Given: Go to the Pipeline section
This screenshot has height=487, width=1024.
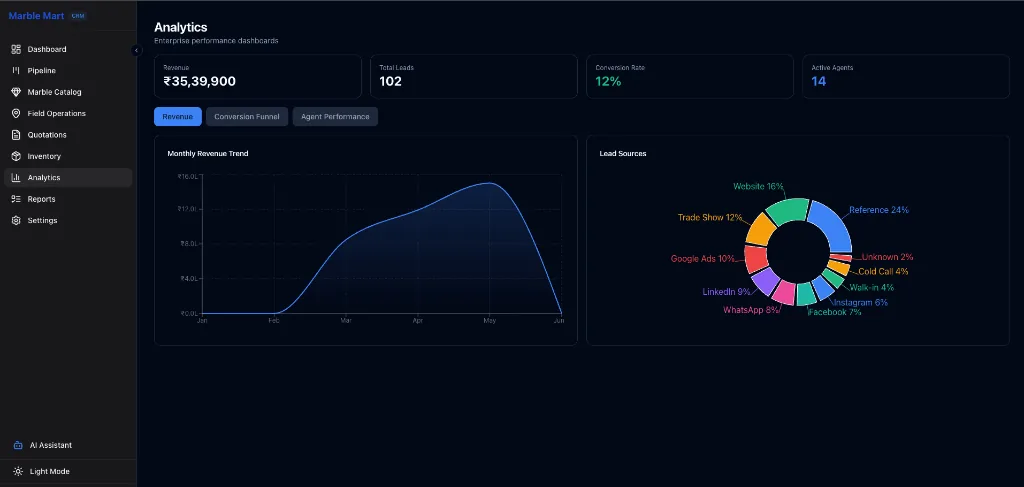Looking at the screenshot, I should point(68,71).
